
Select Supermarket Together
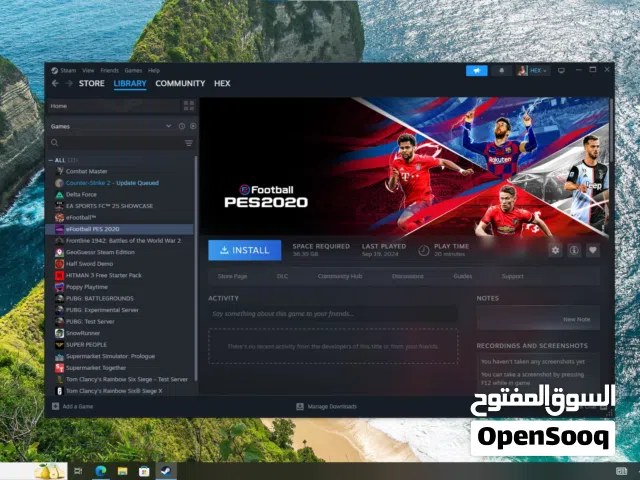click(x=120, y=368)
